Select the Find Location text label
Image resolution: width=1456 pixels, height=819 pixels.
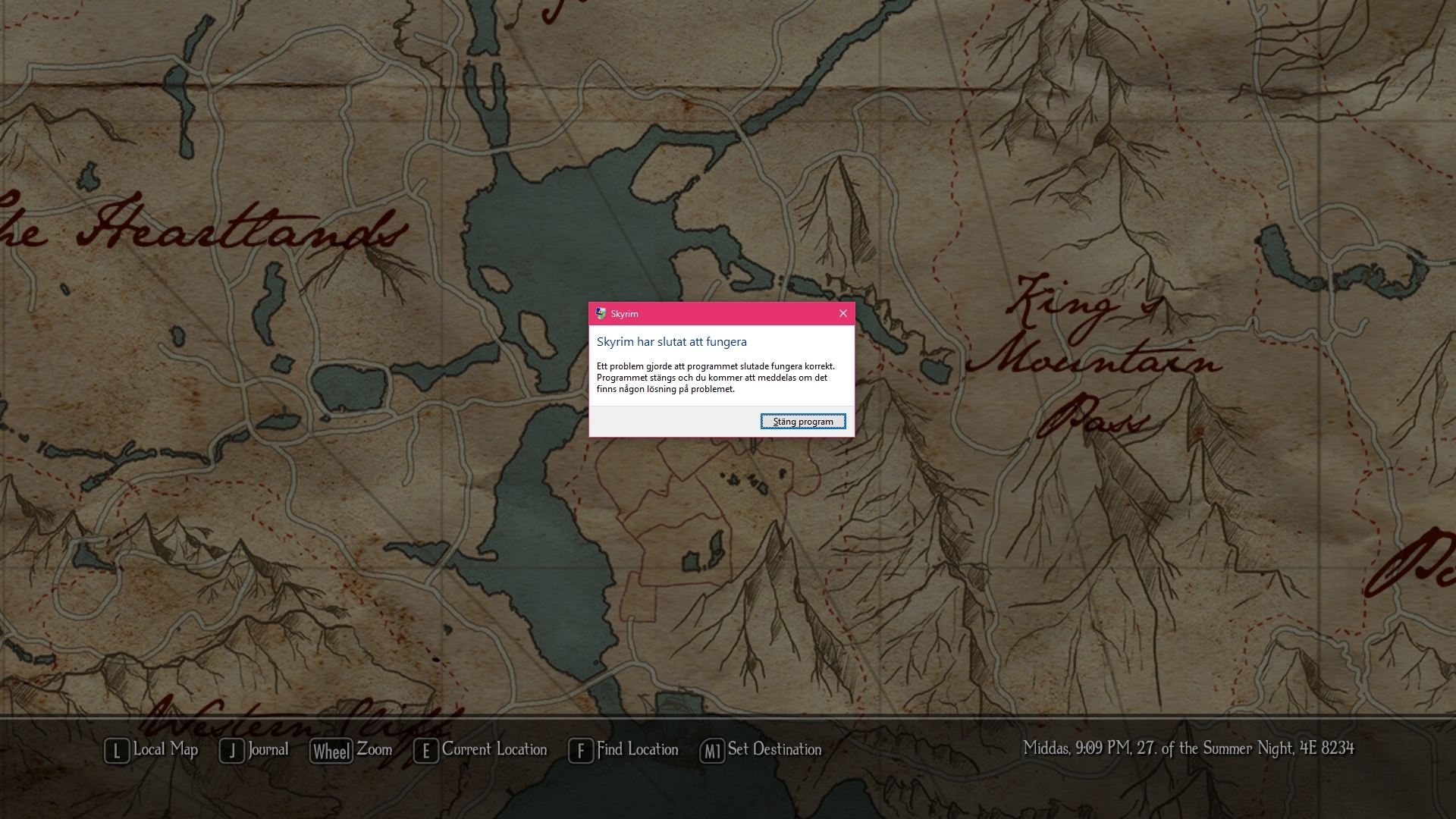637,749
